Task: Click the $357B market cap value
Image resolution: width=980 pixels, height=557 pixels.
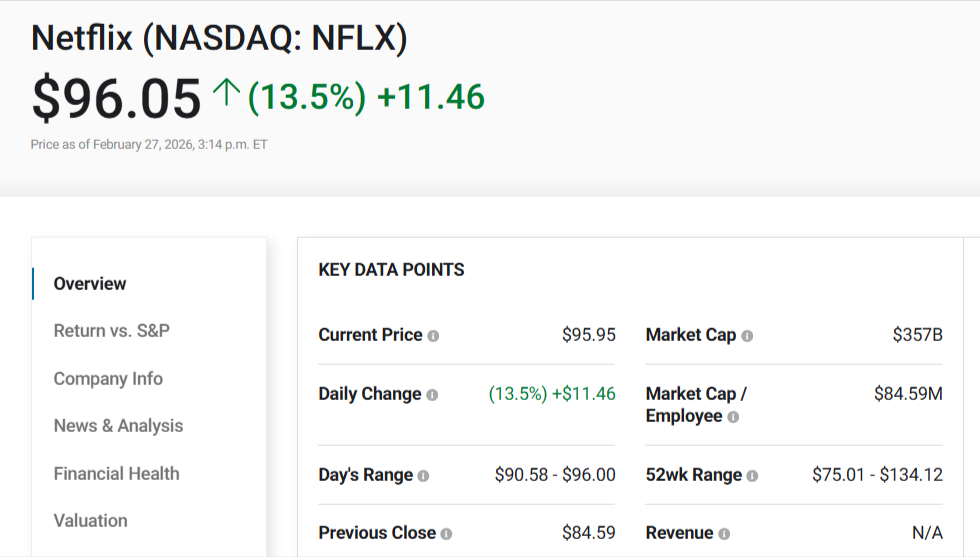Action: pos(917,335)
